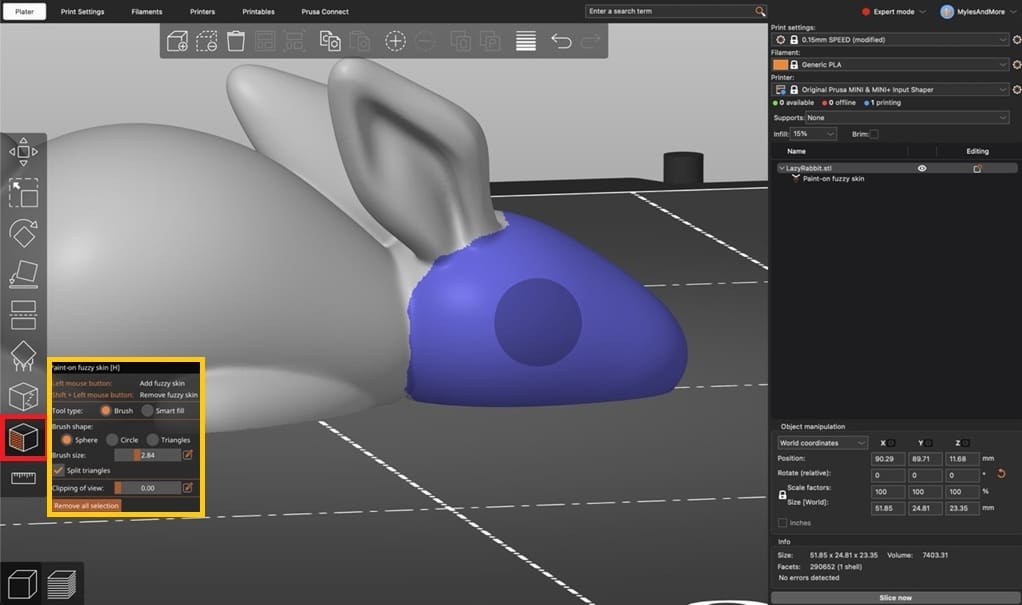Select the Circle brush shape radio
Viewport: 1022px width, 605px height.
[x=112, y=440]
